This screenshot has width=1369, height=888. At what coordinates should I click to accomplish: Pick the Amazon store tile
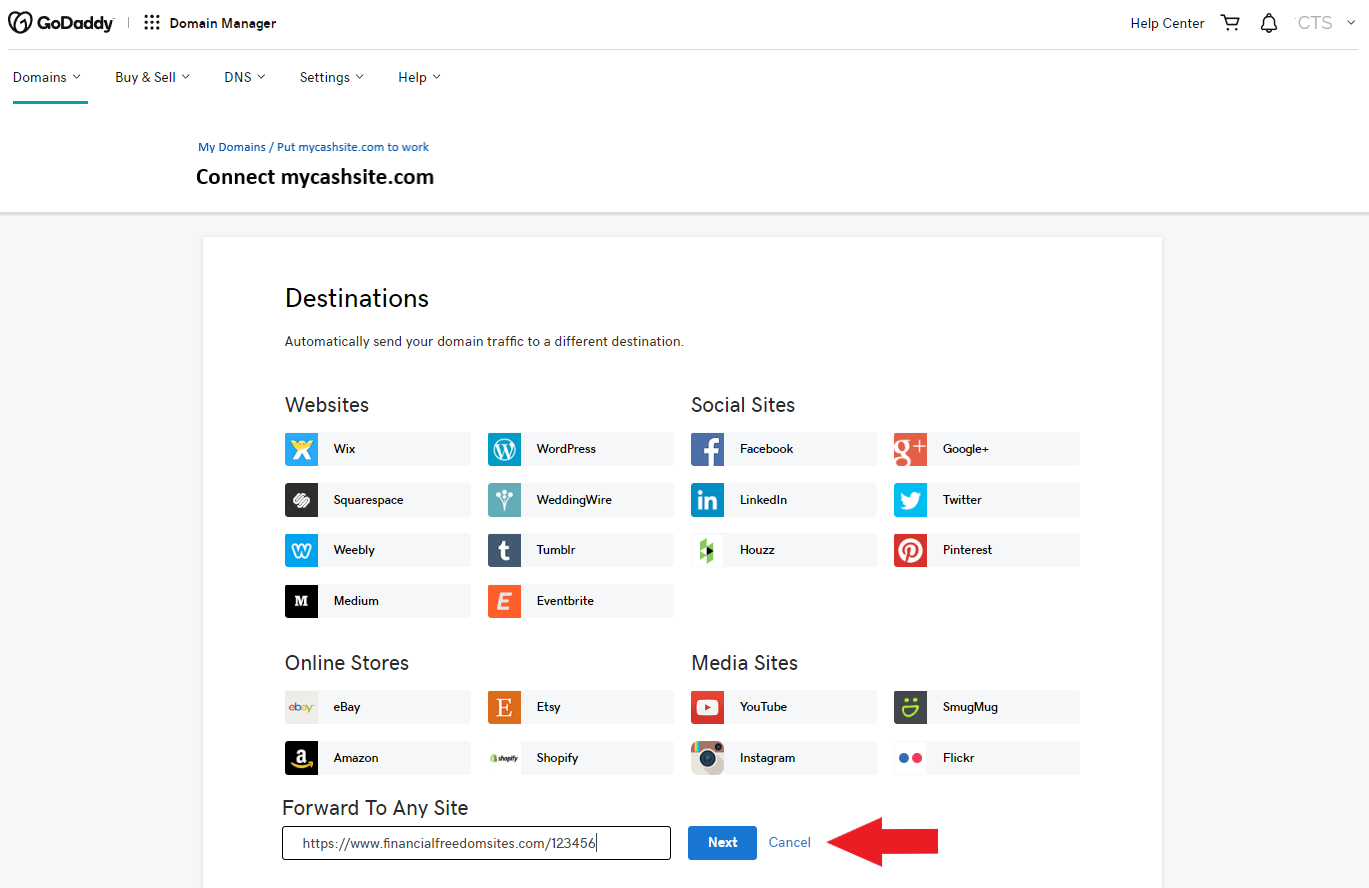pos(377,757)
